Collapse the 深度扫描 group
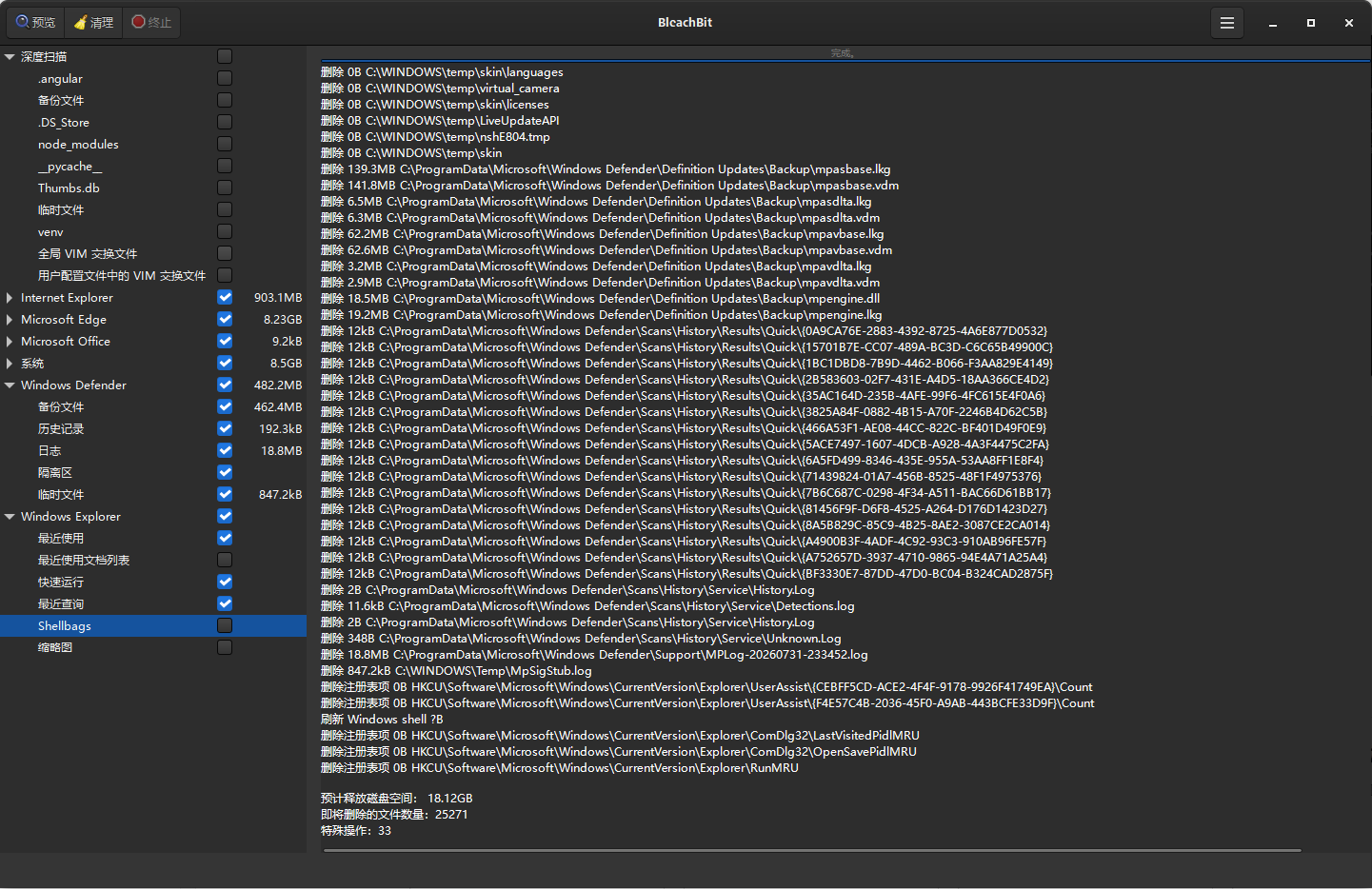 (10, 57)
